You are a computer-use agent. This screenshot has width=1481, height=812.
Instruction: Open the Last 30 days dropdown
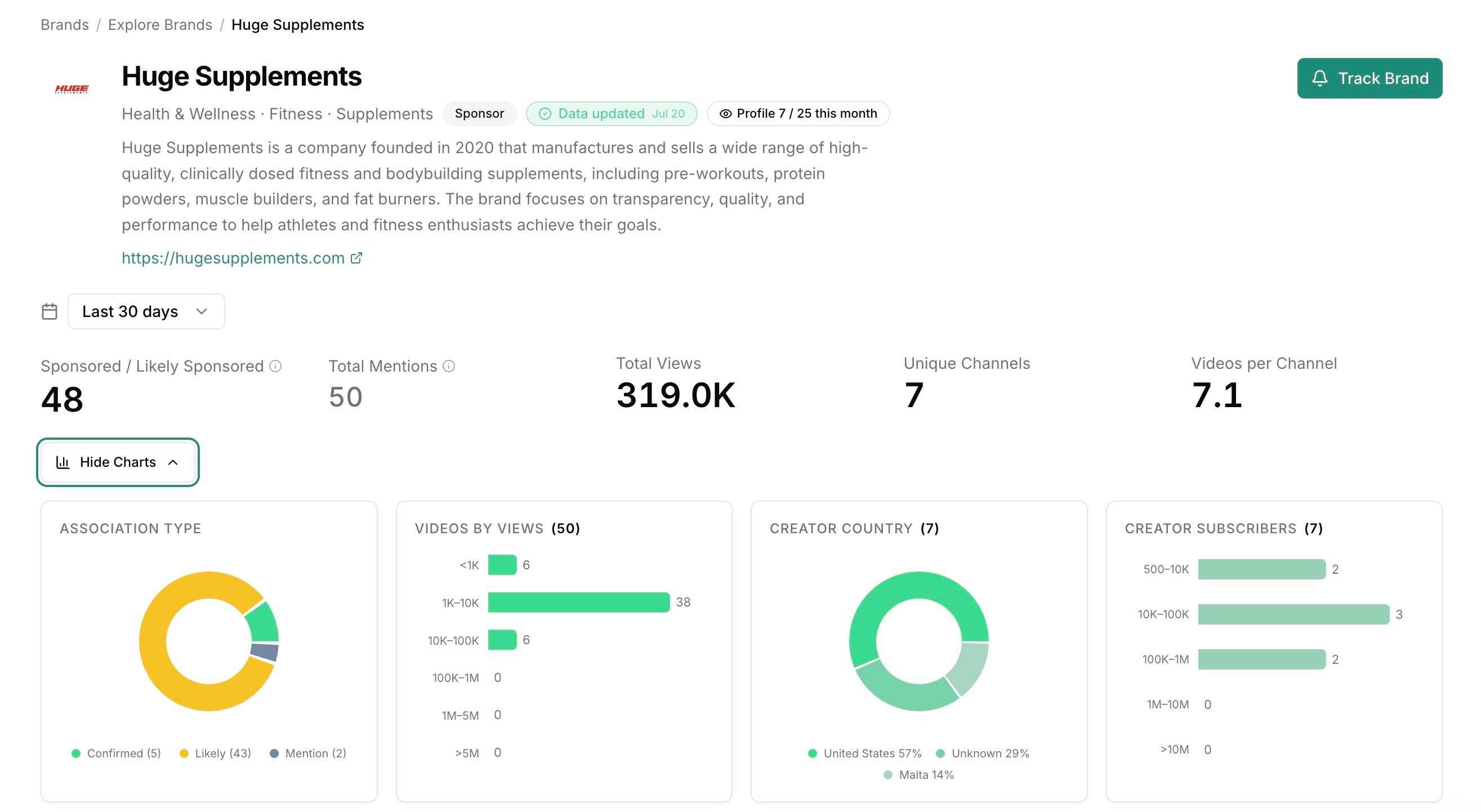pos(146,311)
